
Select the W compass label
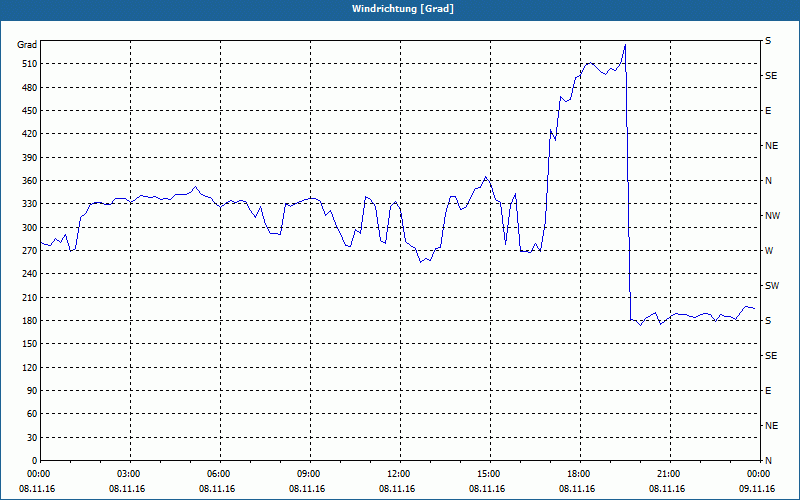(x=769, y=251)
